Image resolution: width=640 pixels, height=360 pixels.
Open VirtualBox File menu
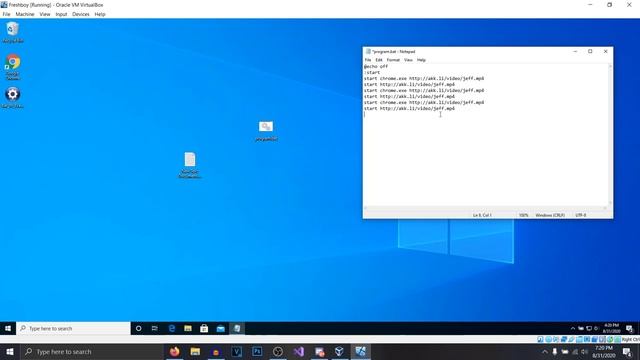(7, 14)
